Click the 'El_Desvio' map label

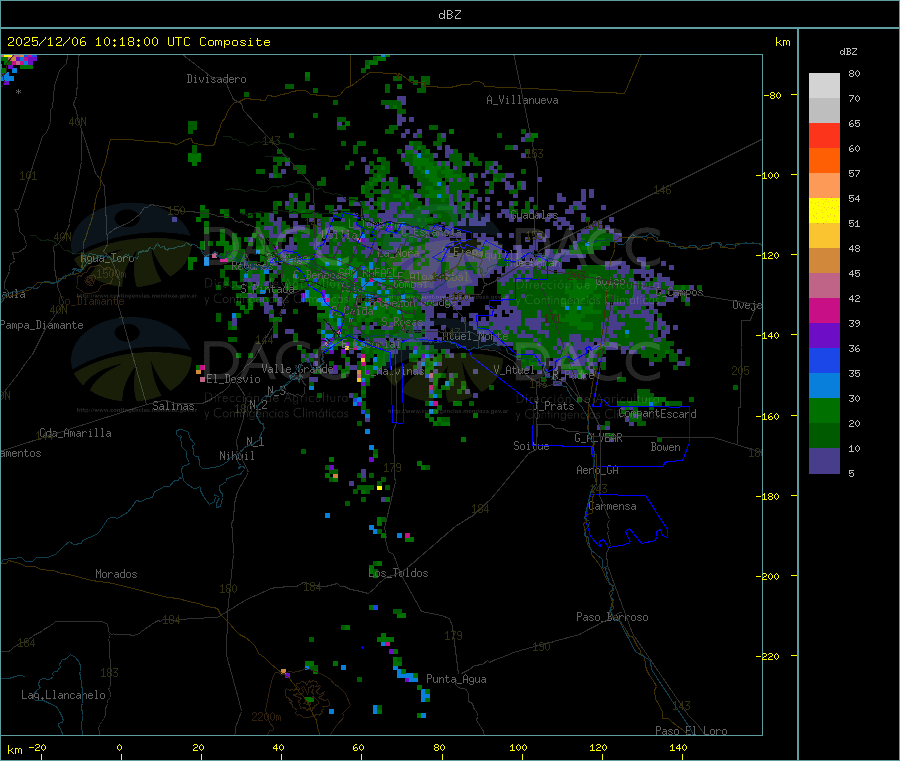[233, 379]
